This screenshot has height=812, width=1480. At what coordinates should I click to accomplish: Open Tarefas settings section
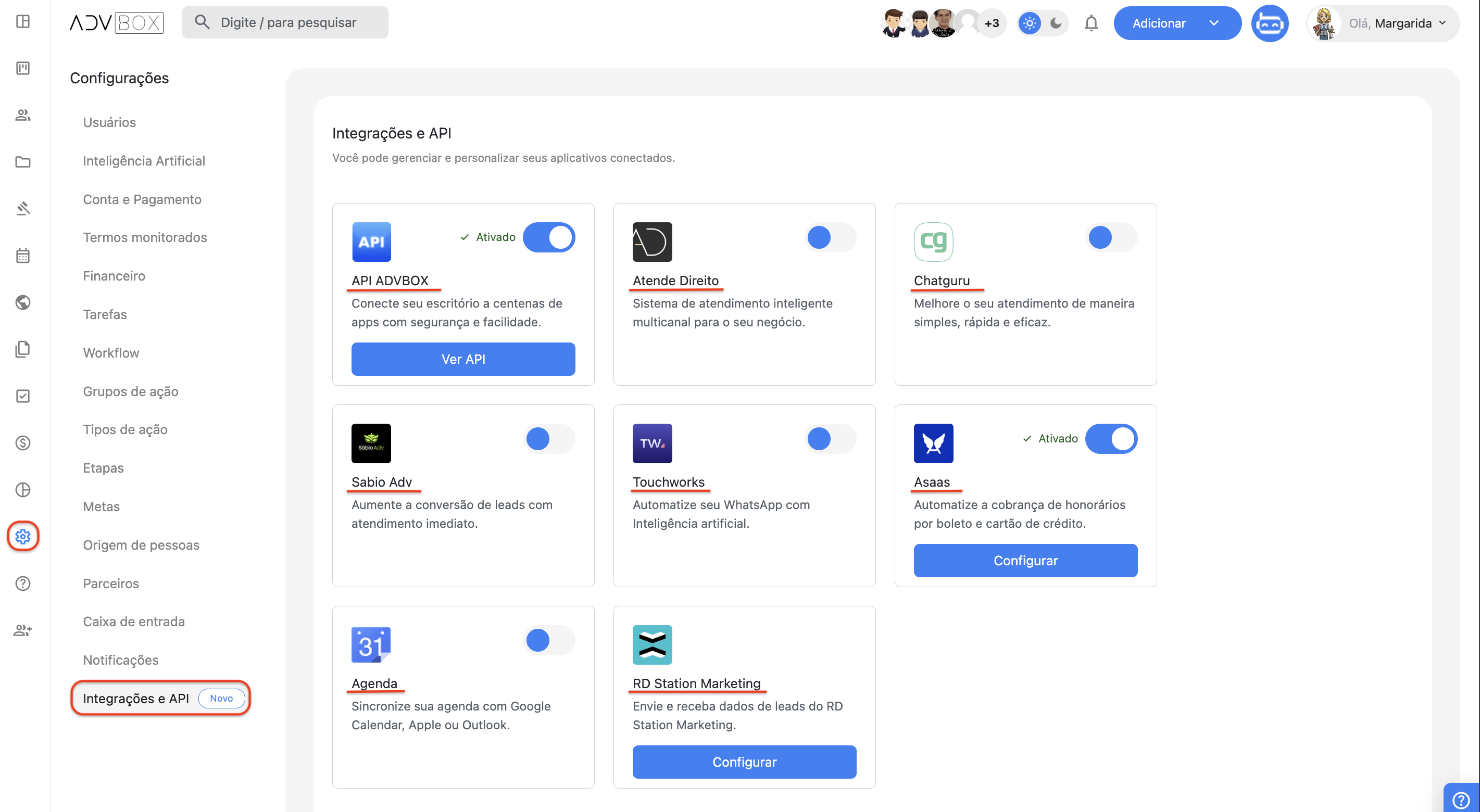tap(105, 314)
